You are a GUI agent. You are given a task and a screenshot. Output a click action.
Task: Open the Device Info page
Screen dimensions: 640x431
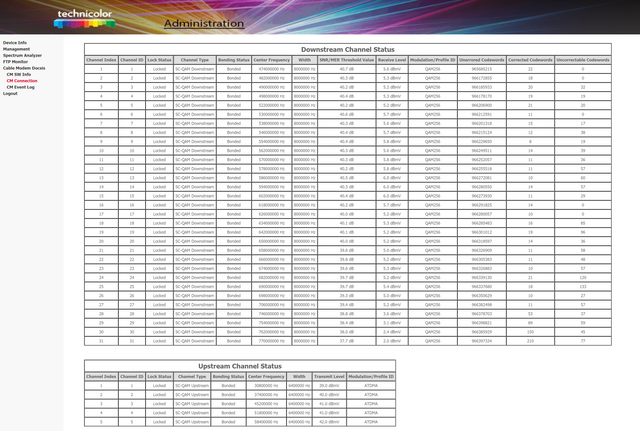(x=15, y=43)
